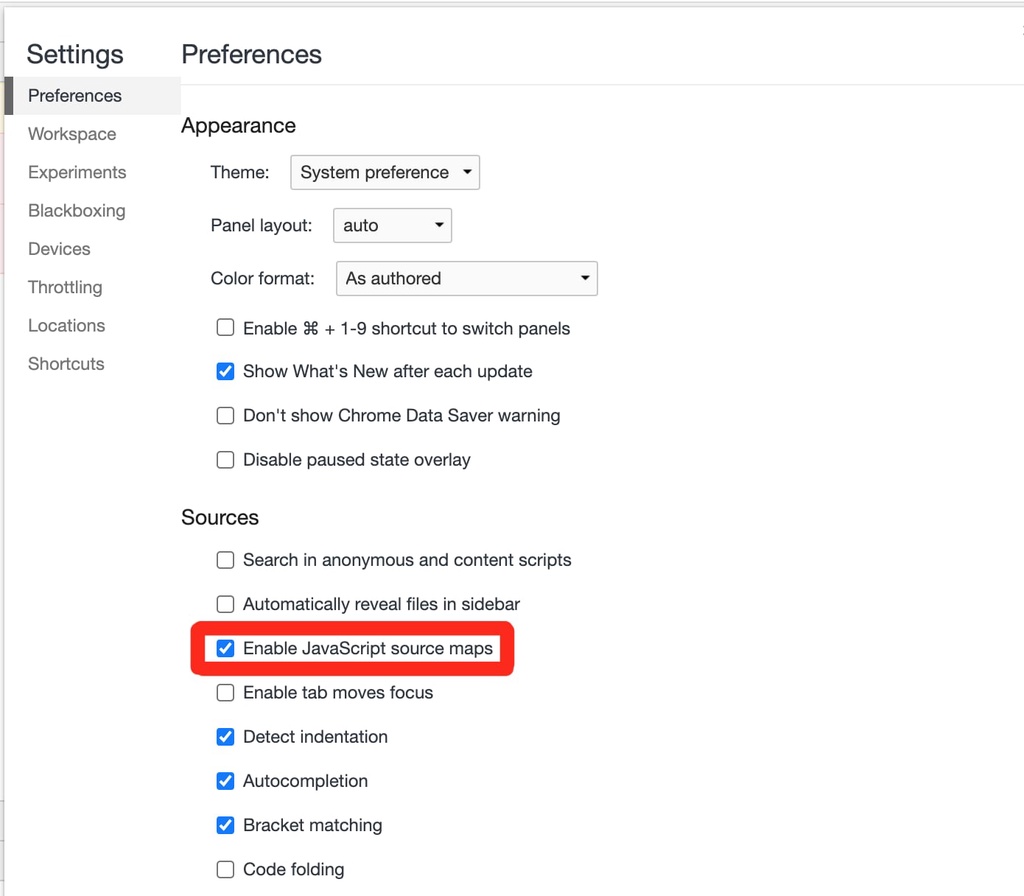Open the Throttling settings
This screenshot has height=896, width=1024.
pyautogui.click(x=65, y=287)
